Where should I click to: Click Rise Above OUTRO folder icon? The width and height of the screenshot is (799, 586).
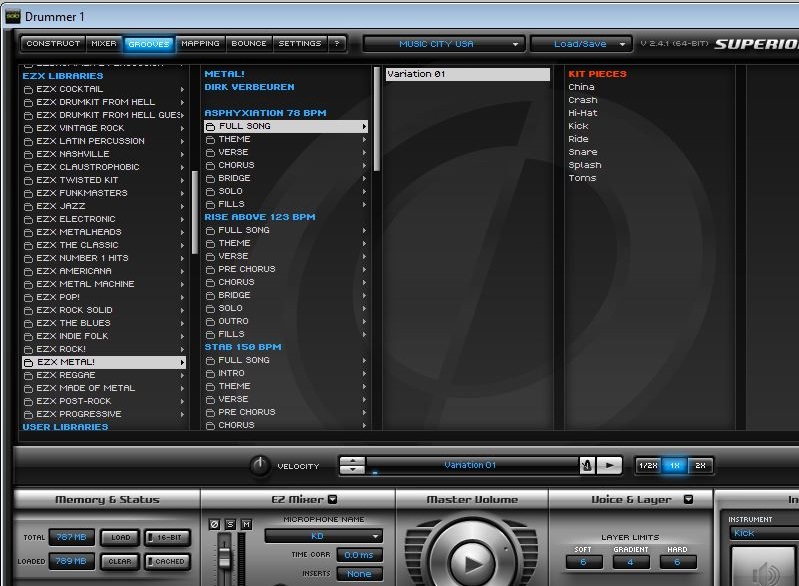(210, 322)
